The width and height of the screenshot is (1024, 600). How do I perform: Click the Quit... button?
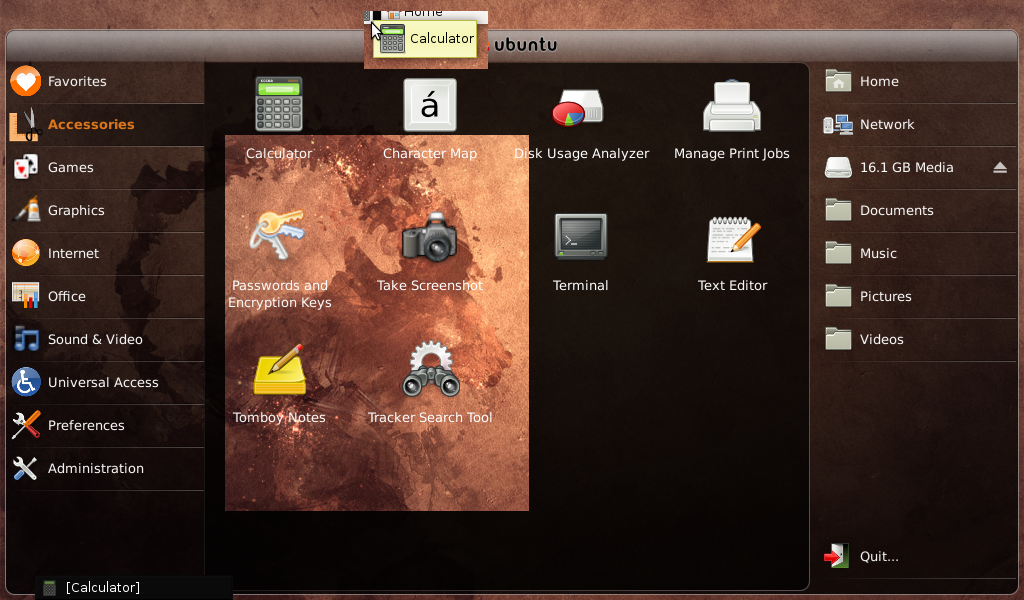click(878, 556)
